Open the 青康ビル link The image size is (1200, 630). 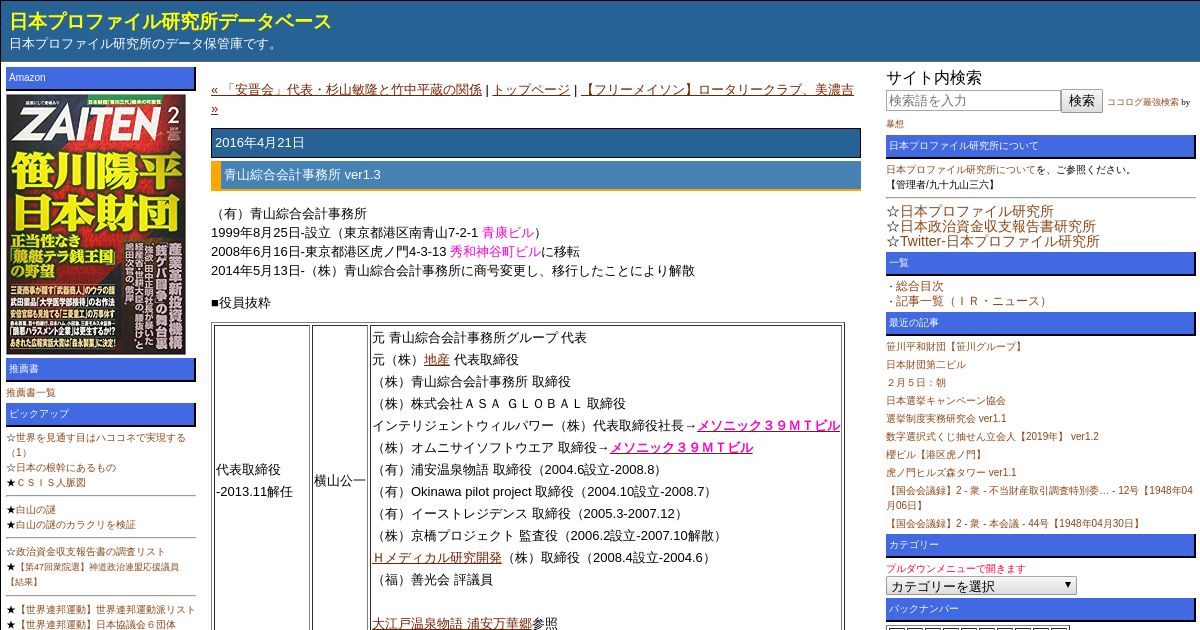[x=508, y=233]
